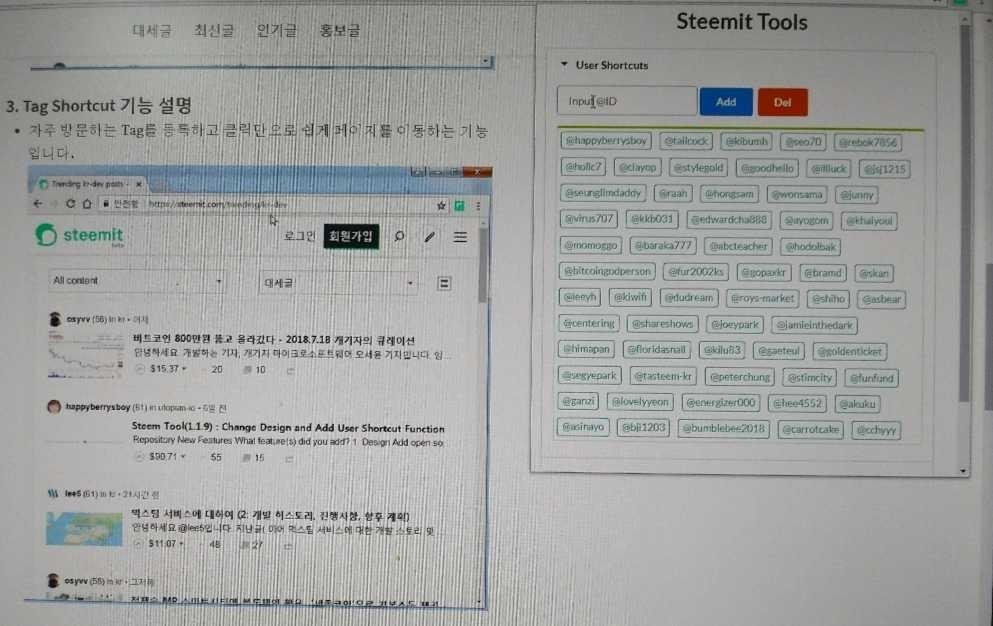The width and height of the screenshot is (993, 626).
Task: Open the All content dropdown
Action: [x=137, y=281]
